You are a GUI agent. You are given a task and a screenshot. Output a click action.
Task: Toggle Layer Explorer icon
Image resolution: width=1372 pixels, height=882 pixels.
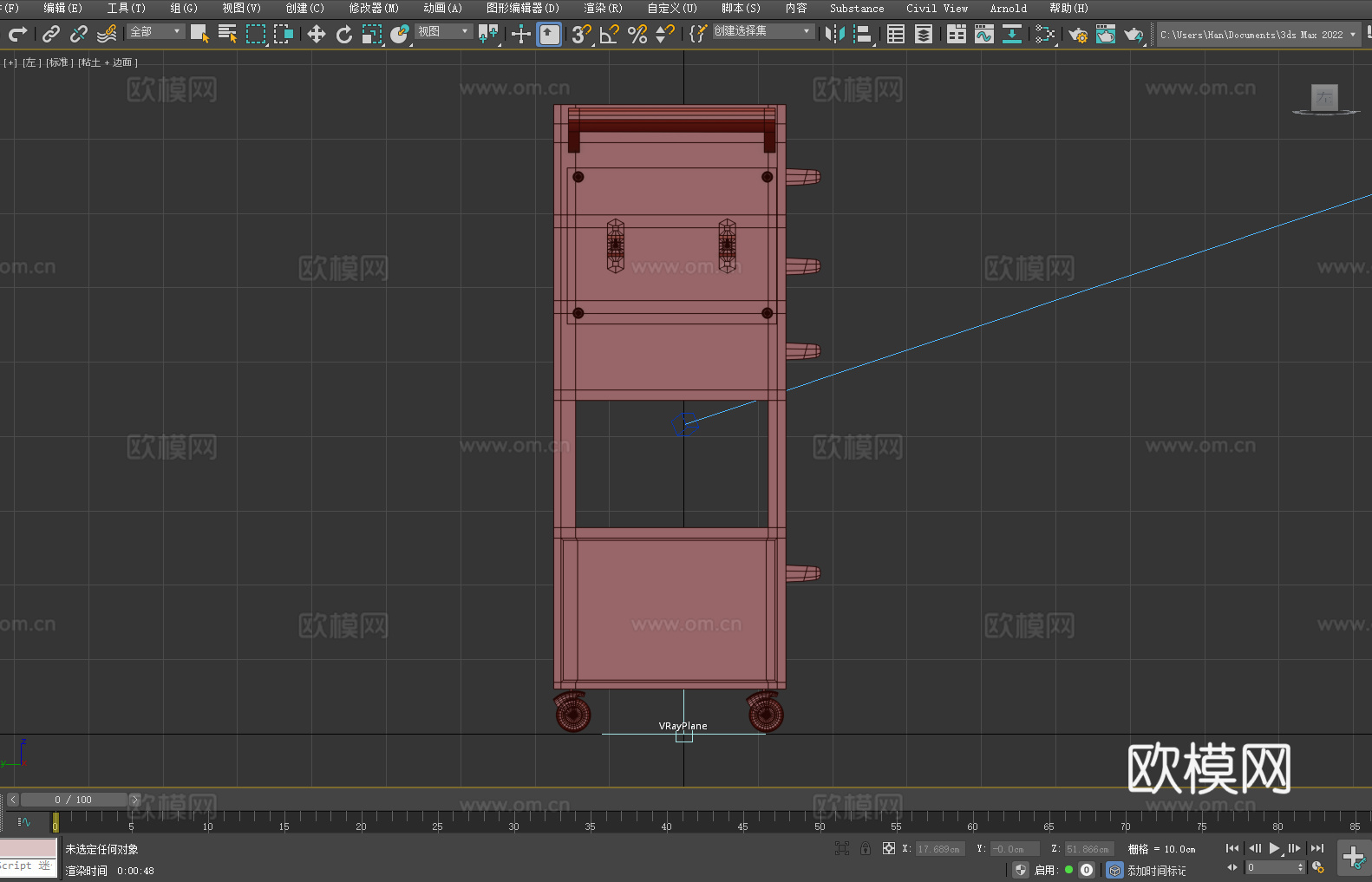924,34
